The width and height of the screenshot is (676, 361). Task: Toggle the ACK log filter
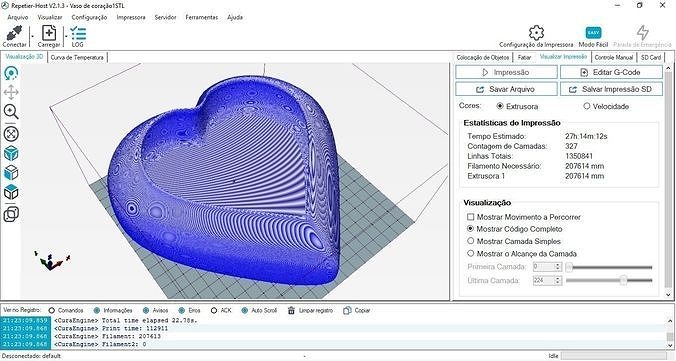[x=214, y=310]
